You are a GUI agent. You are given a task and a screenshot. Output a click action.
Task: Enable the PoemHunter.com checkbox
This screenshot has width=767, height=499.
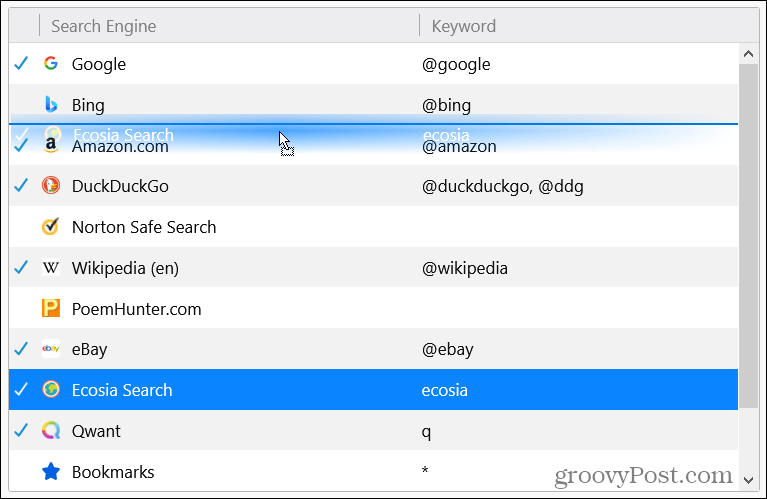[21, 309]
